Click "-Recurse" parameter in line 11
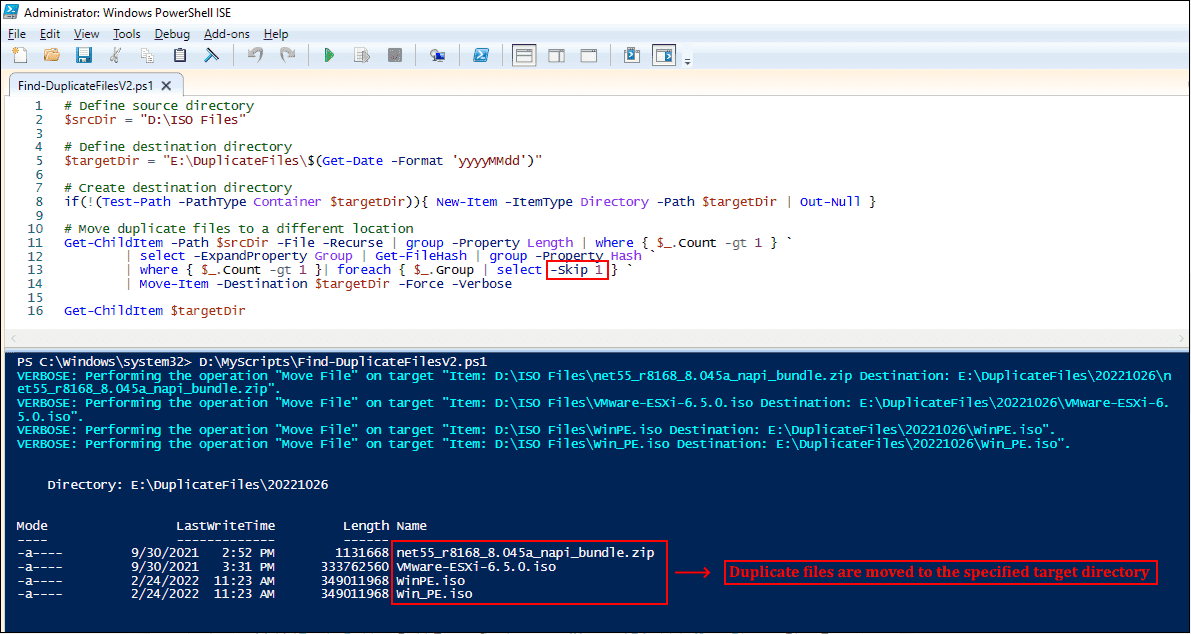Image resolution: width=1191 pixels, height=634 pixels. [352, 243]
